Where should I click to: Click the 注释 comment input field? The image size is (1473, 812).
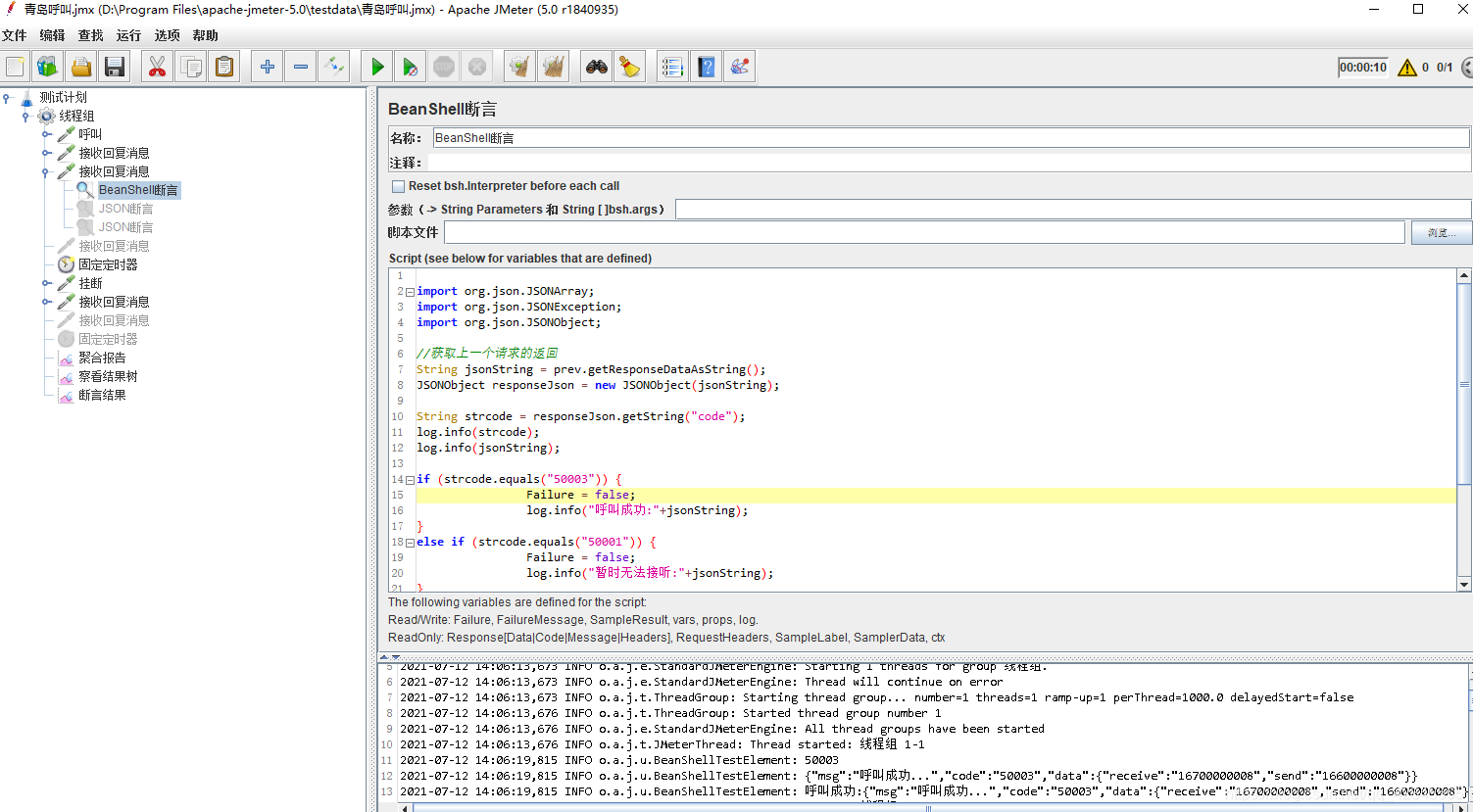[x=949, y=163]
